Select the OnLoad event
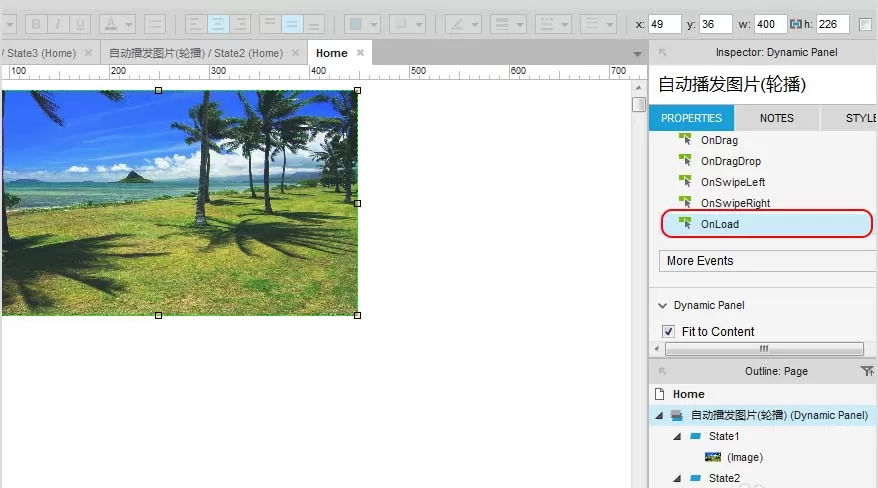 coord(767,224)
